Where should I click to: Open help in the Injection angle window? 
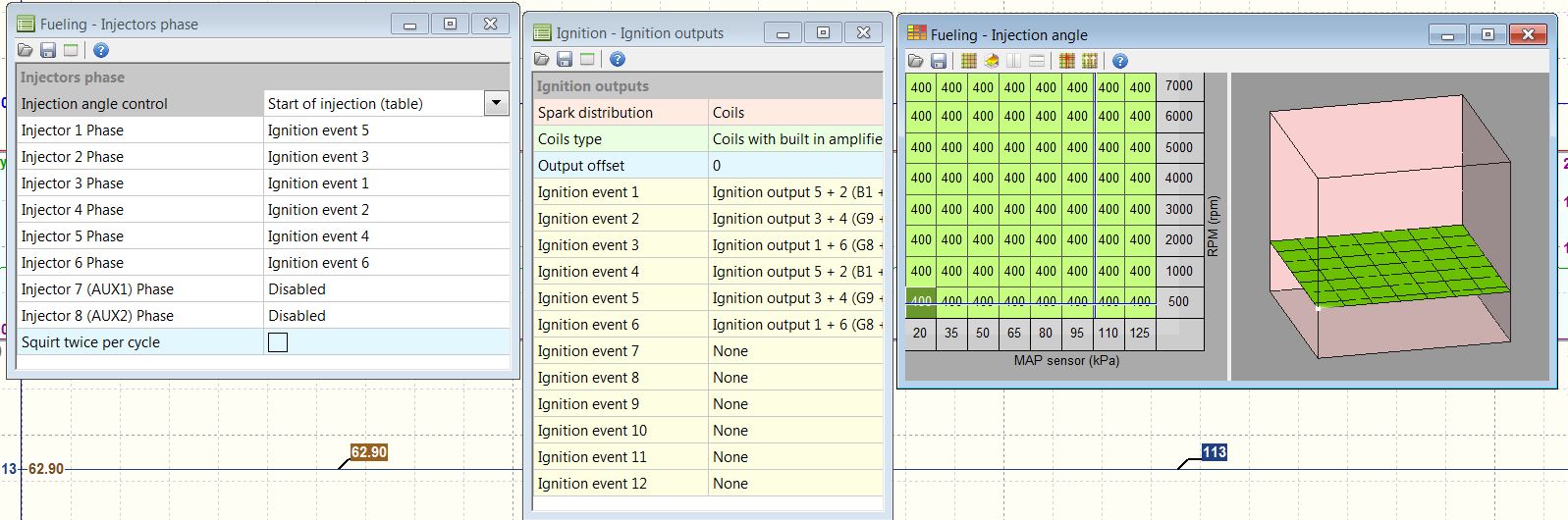click(1119, 61)
